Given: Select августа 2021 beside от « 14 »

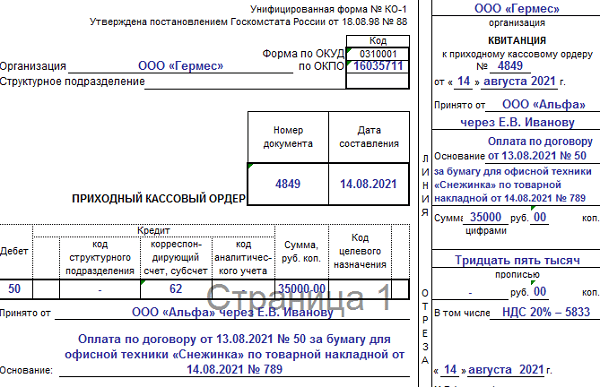Looking at the screenshot, I should [519, 81].
